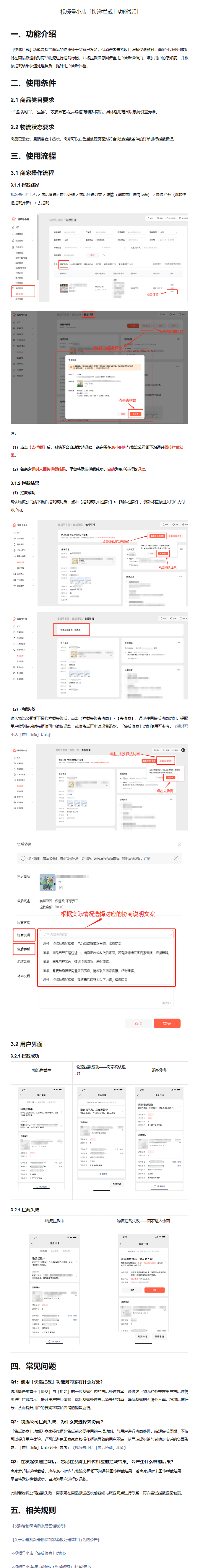Click the 三、使用流程 heading

click(x=33, y=156)
